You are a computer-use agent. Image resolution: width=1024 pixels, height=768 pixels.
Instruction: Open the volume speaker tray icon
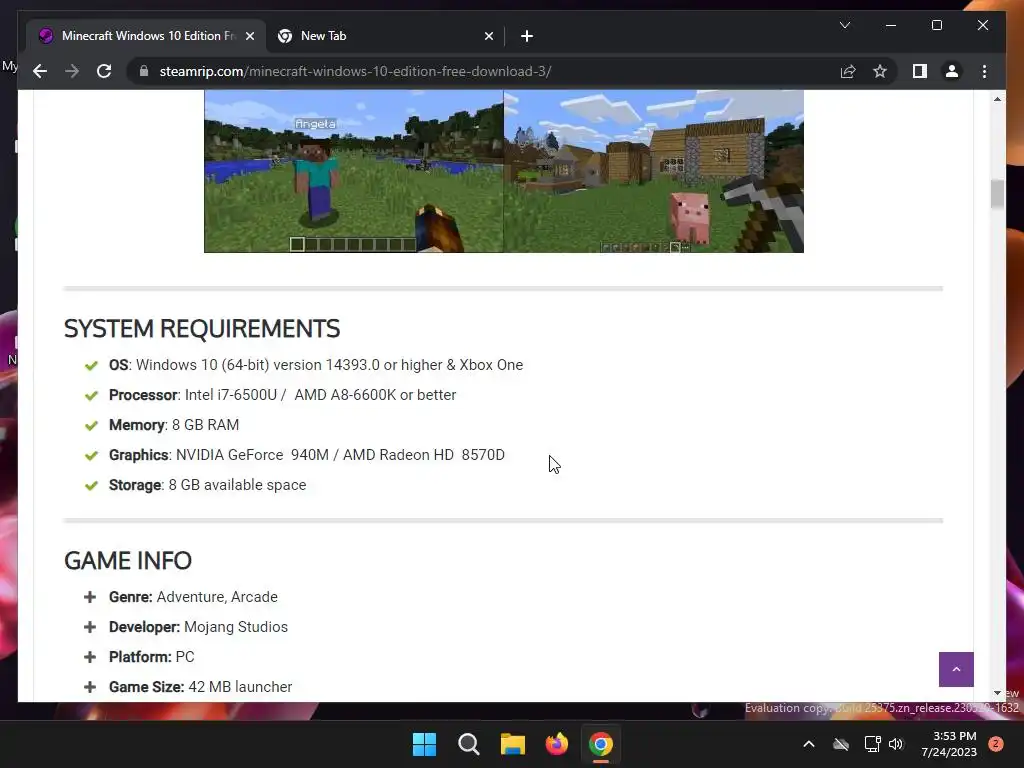[x=896, y=744]
